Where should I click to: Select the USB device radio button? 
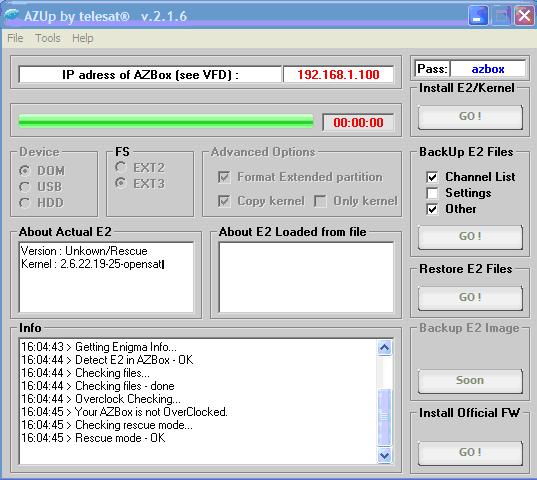pyautogui.click(x=25, y=187)
